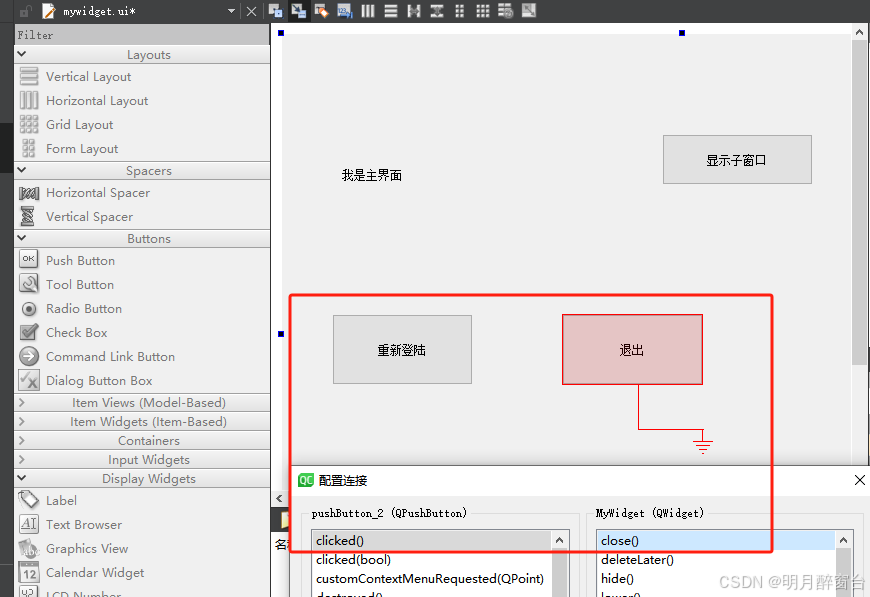The height and width of the screenshot is (597, 870).
Task: Apply Lay Out Horizontally from toolbar
Action: [x=368, y=11]
